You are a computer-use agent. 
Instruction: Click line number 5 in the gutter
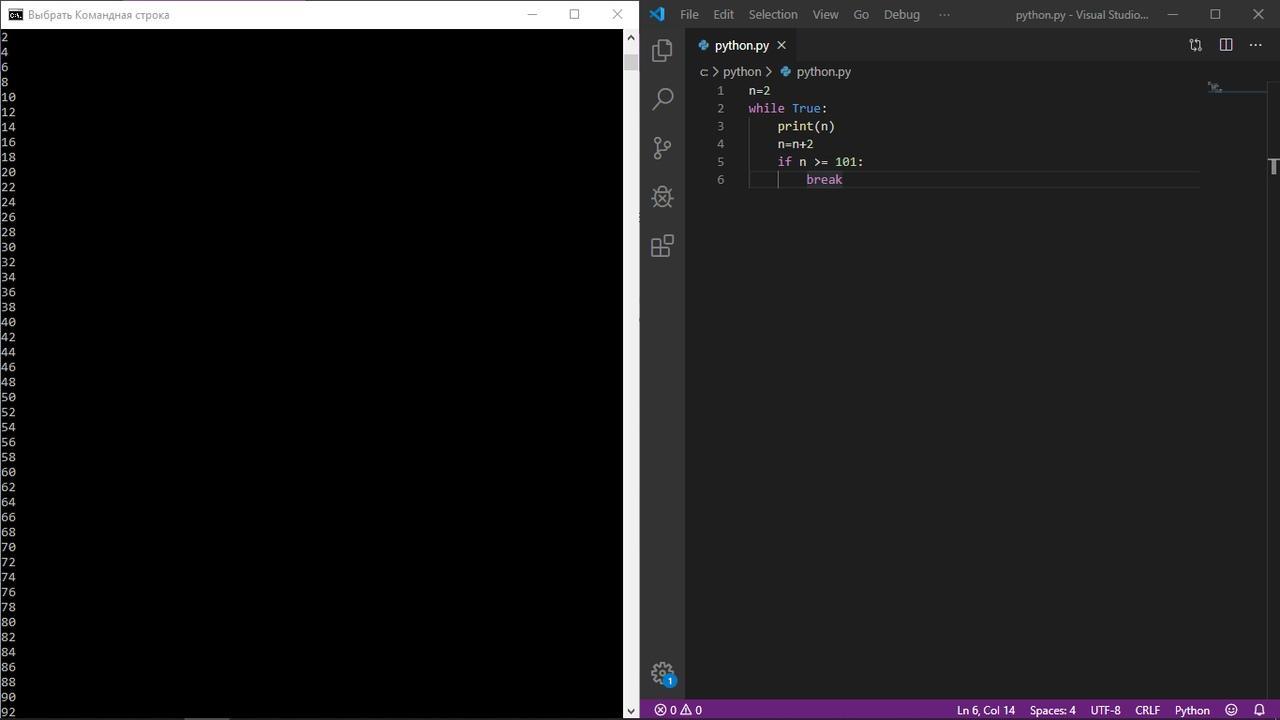click(720, 162)
